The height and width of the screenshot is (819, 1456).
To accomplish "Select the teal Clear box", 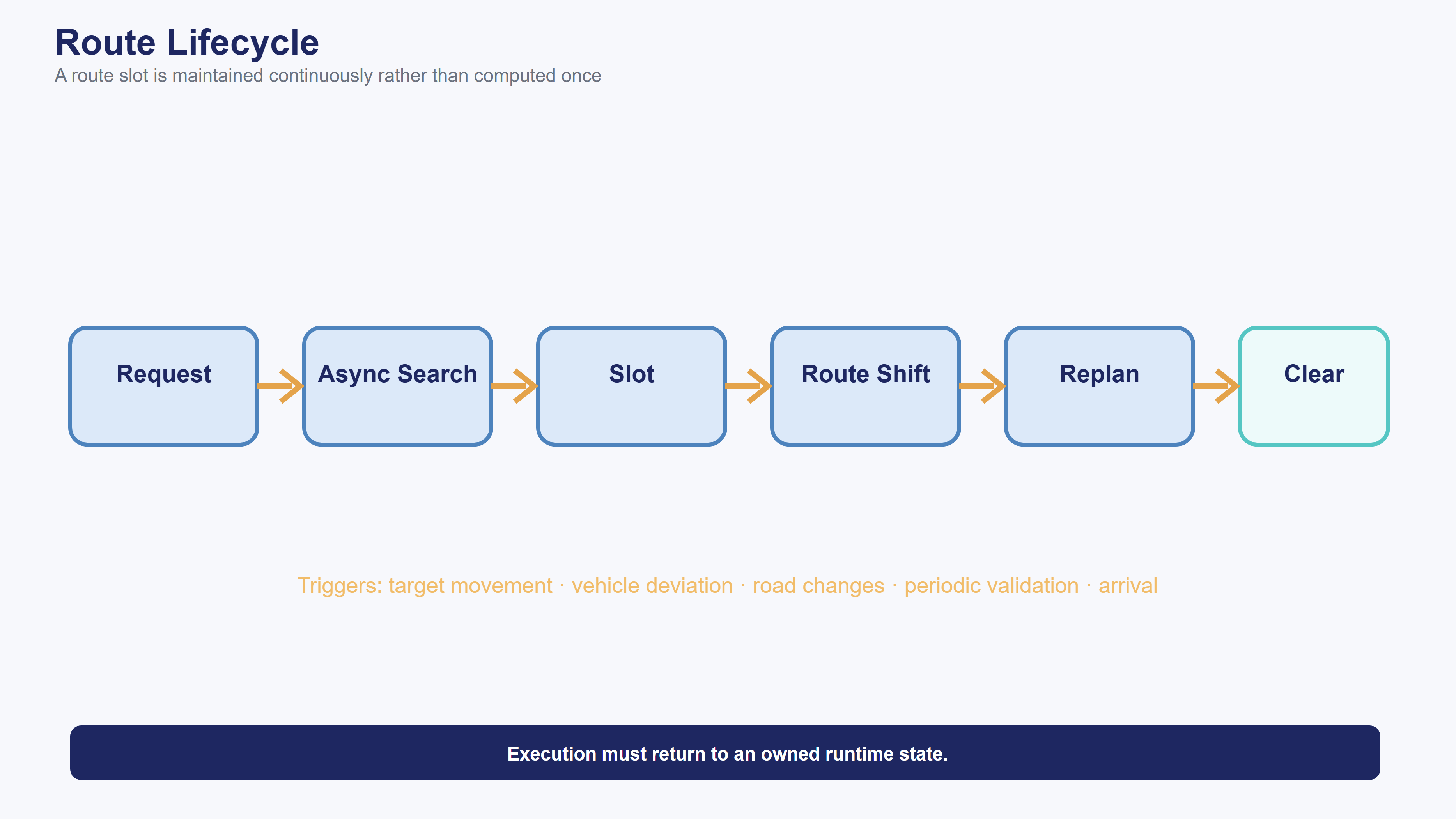I will point(1314,386).
